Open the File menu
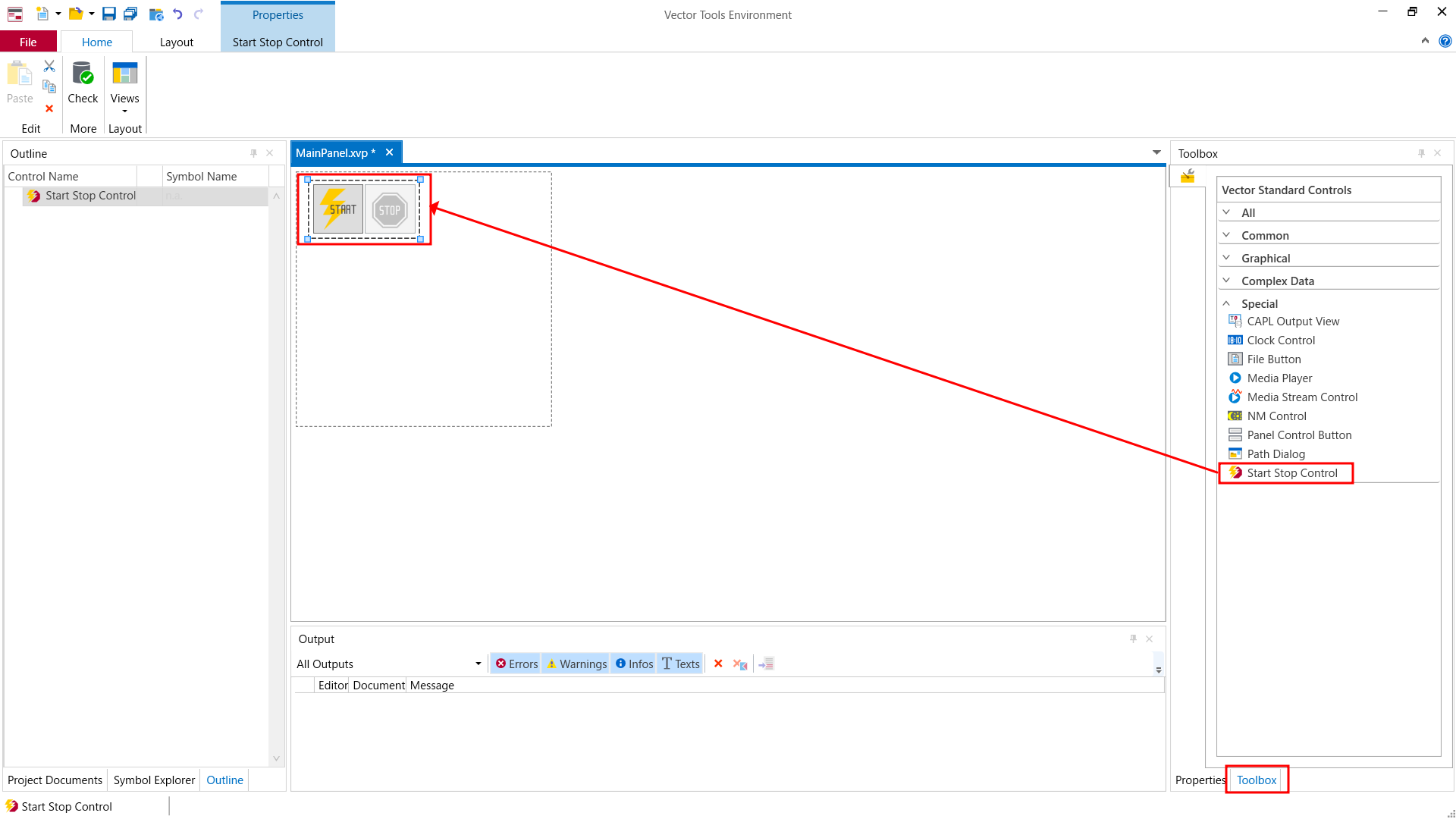The width and height of the screenshot is (1456, 819). click(28, 42)
